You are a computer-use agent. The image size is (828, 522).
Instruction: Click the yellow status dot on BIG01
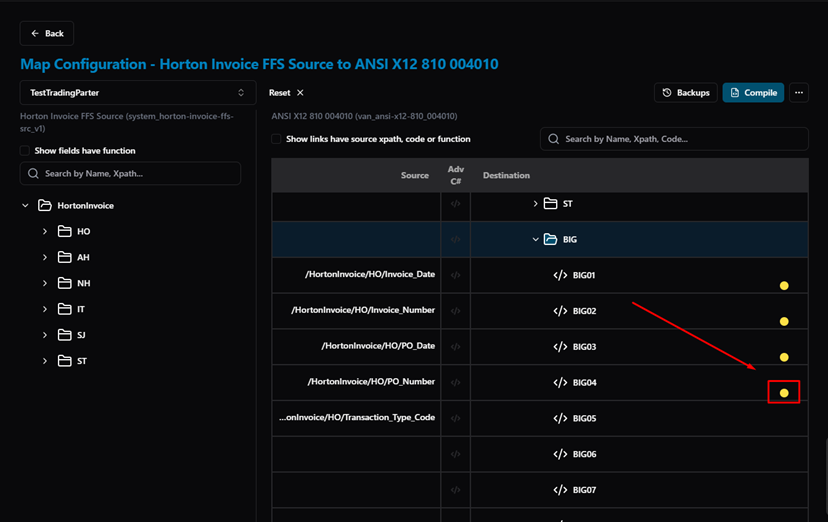(x=784, y=286)
